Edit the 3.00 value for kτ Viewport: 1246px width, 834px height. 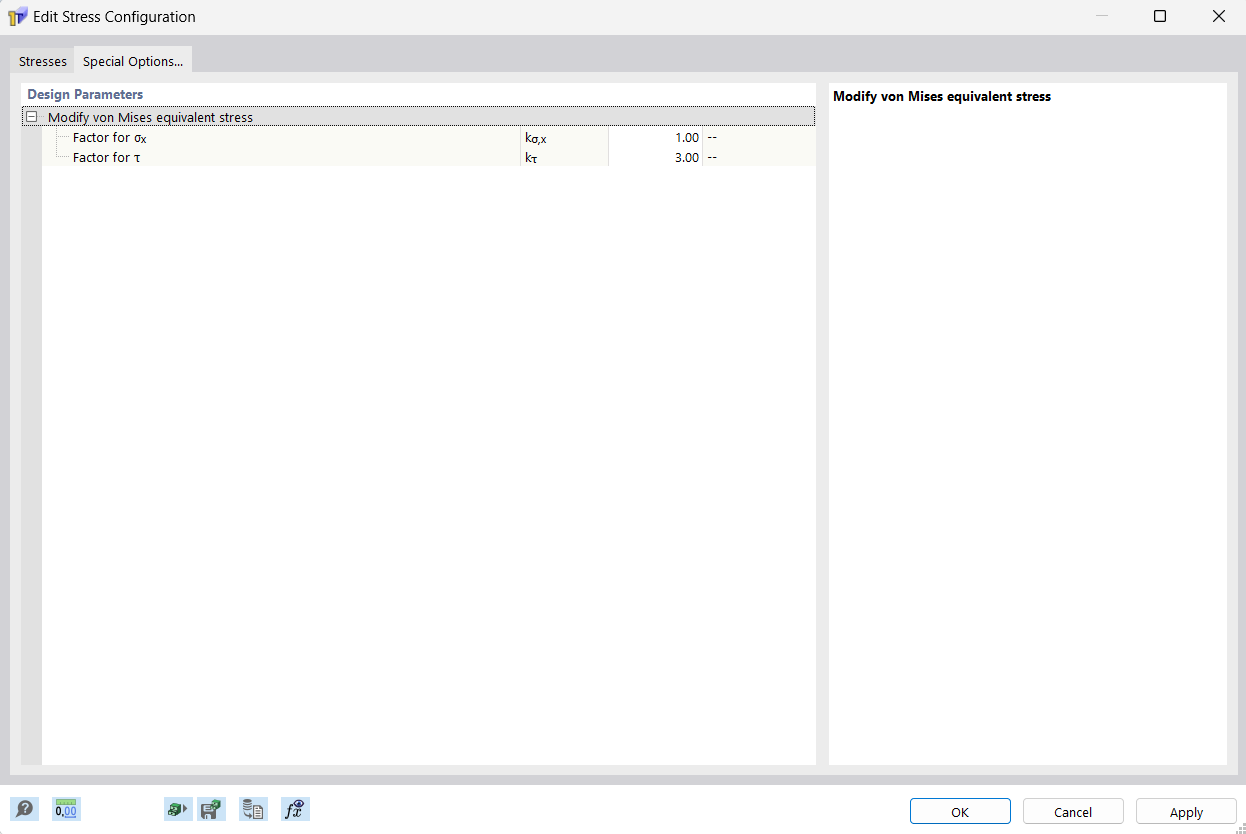(655, 157)
